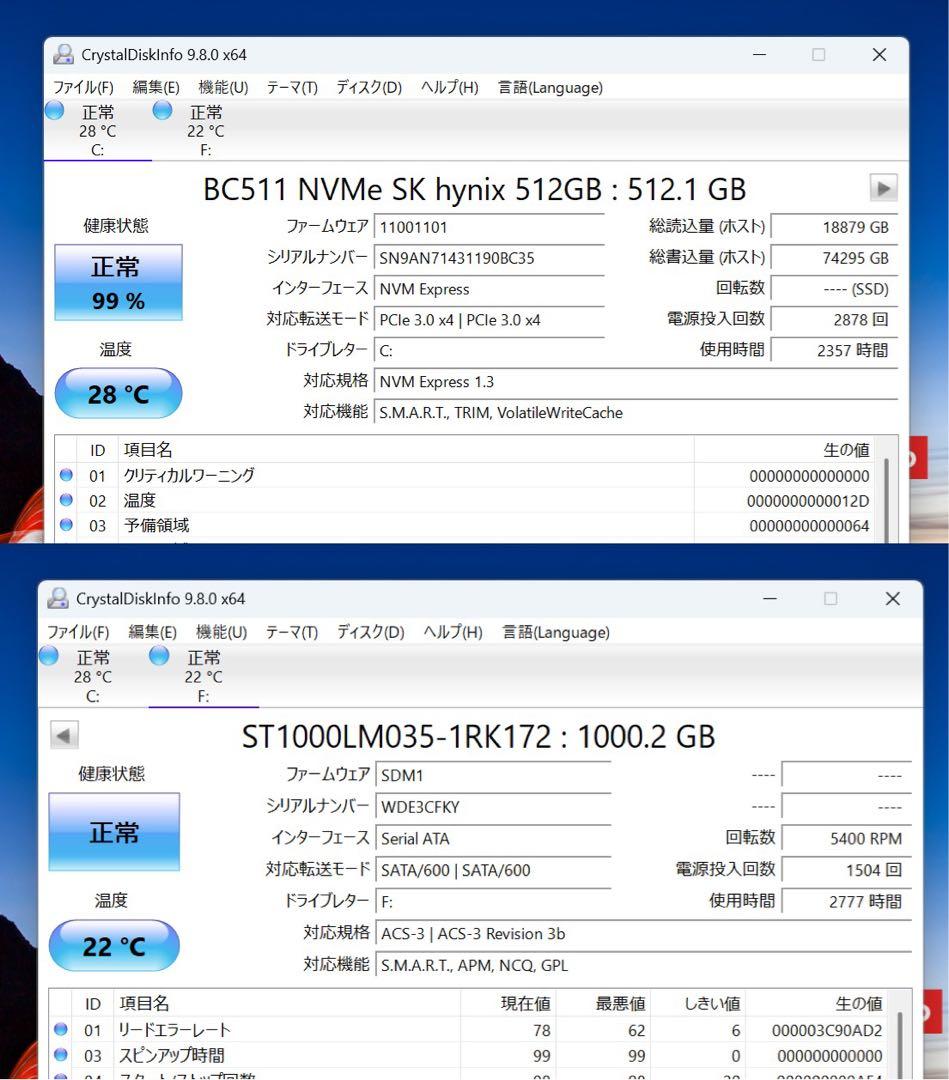
Task: Open テーマ(T) menu in bottom window
Action: pyautogui.click(x=292, y=632)
